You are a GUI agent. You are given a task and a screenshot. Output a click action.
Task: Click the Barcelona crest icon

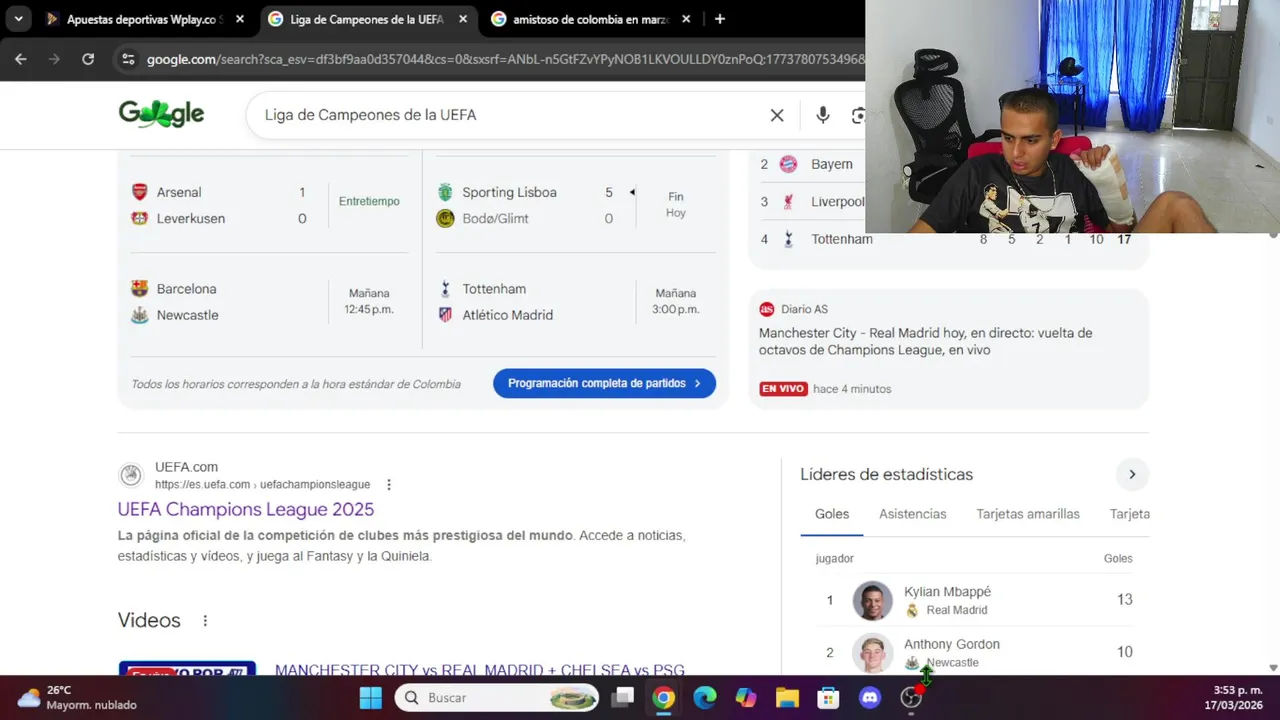pos(140,289)
